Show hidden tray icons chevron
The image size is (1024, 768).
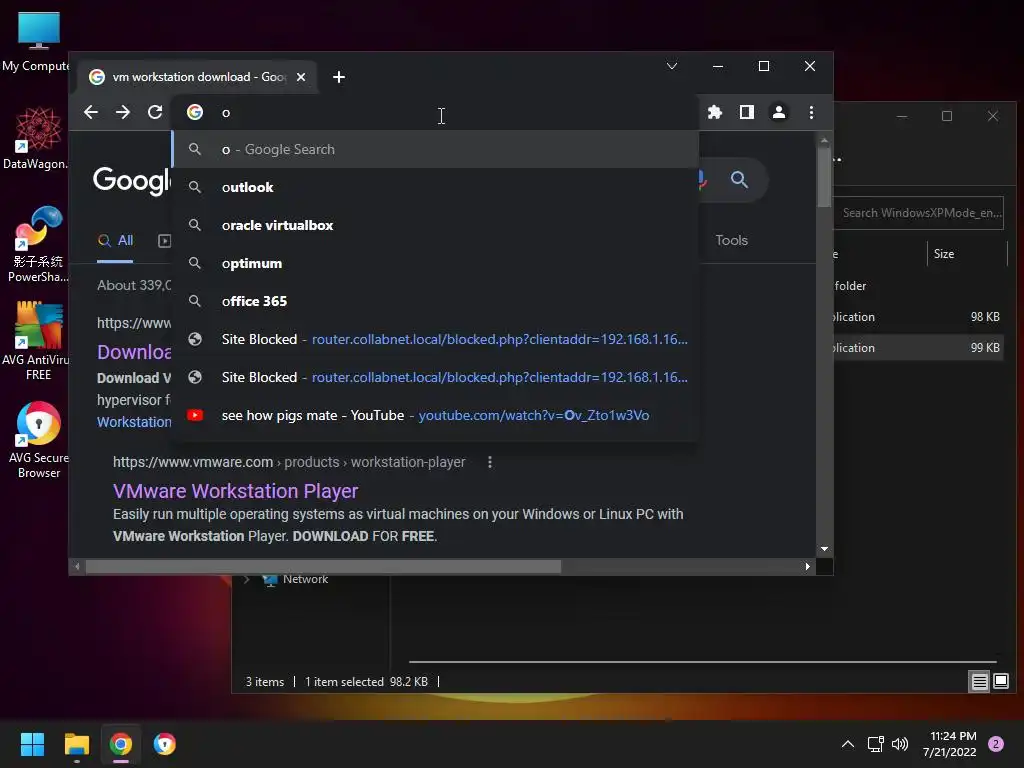pyautogui.click(x=848, y=744)
